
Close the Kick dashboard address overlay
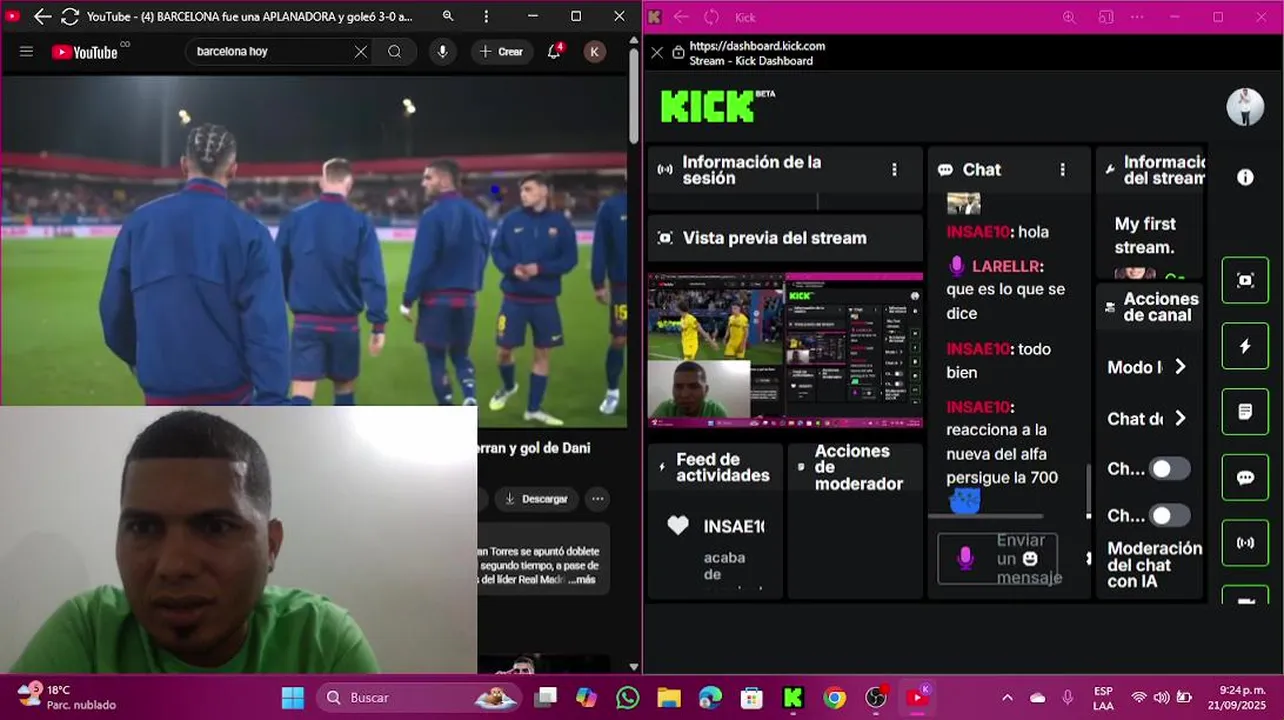tap(657, 53)
